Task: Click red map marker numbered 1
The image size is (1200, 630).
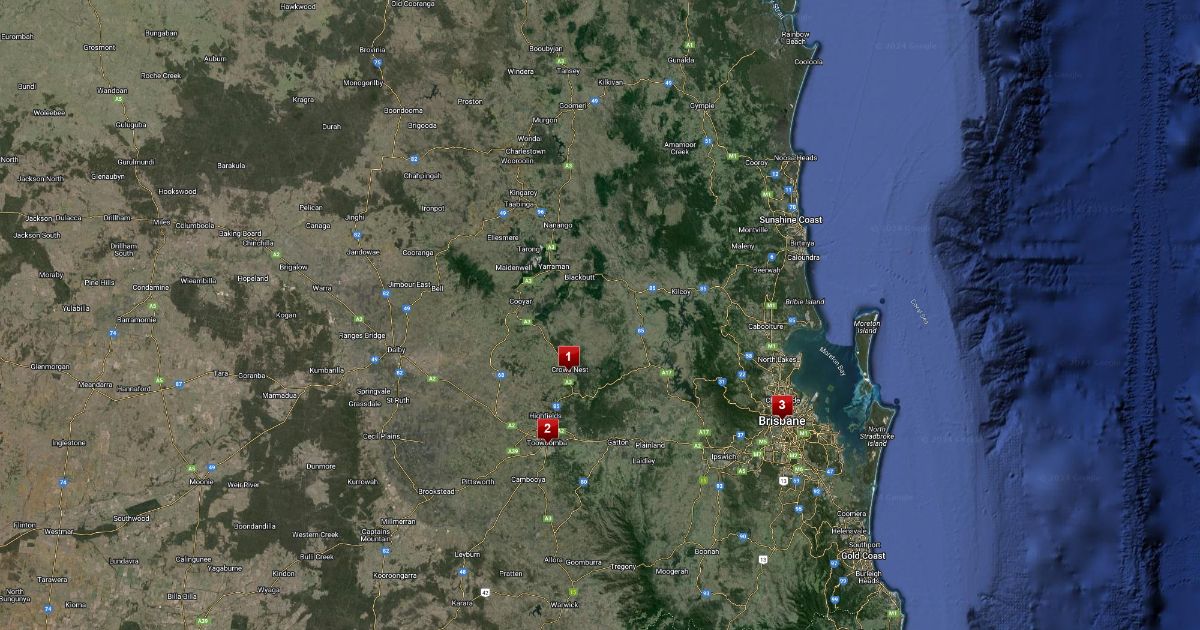Action: pyautogui.click(x=569, y=355)
